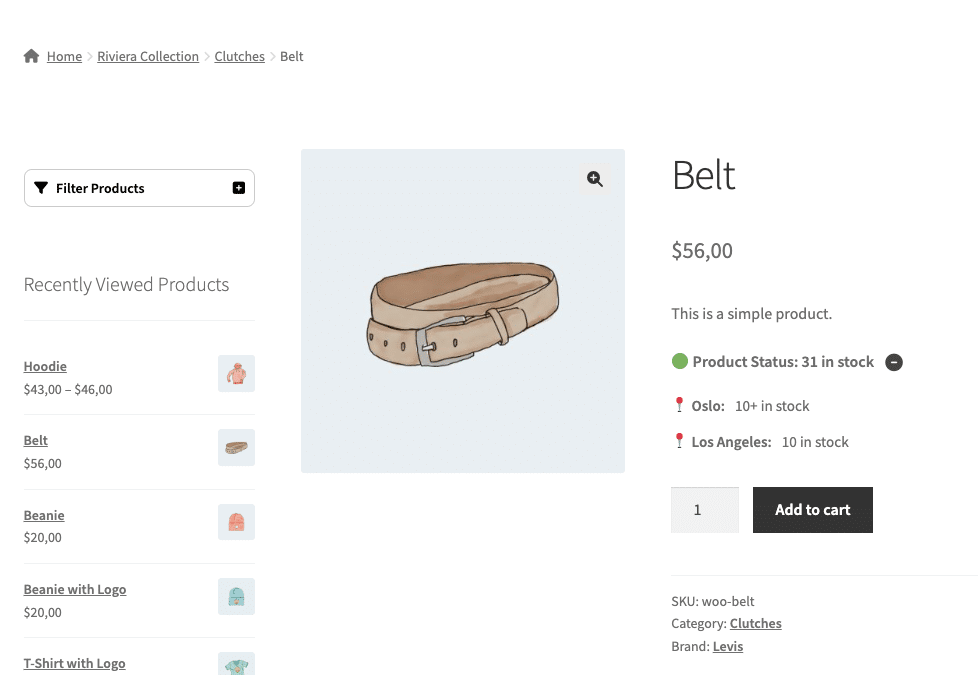The width and height of the screenshot is (978, 675).
Task: Click the green stock status dot
Action: tap(680, 362)
